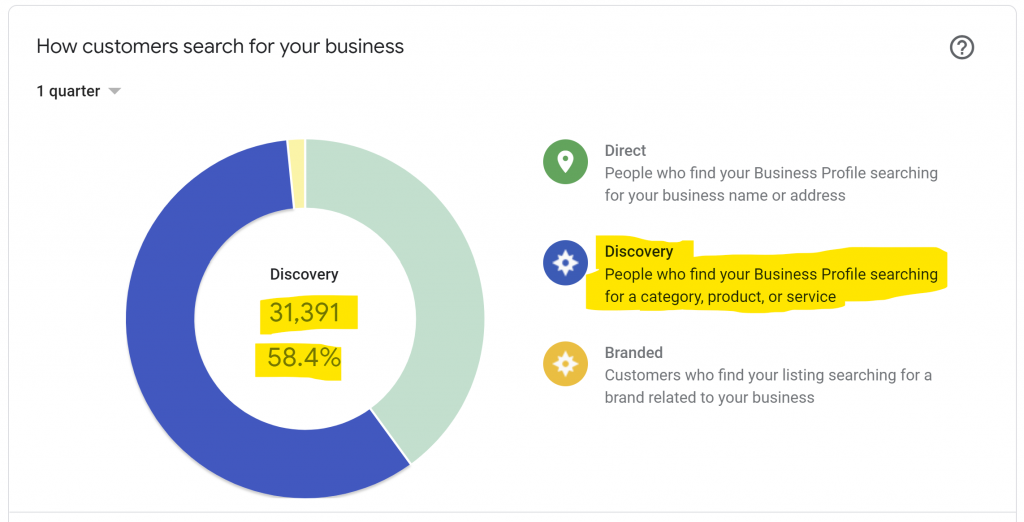The width and height of the screenshot is (1024, 522).
Task: Click the green Direct location pin icon
Action: coord(565,162)
